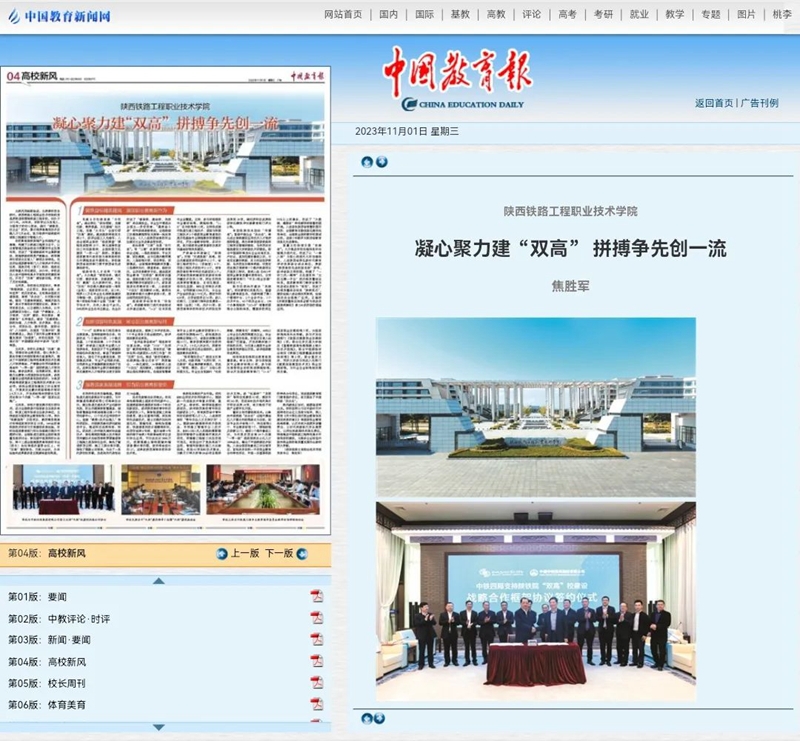Click the 中国教育新闻网 site logo
Image resolution: width=800 pixels, height=741 pixels.
coord(59,16)
